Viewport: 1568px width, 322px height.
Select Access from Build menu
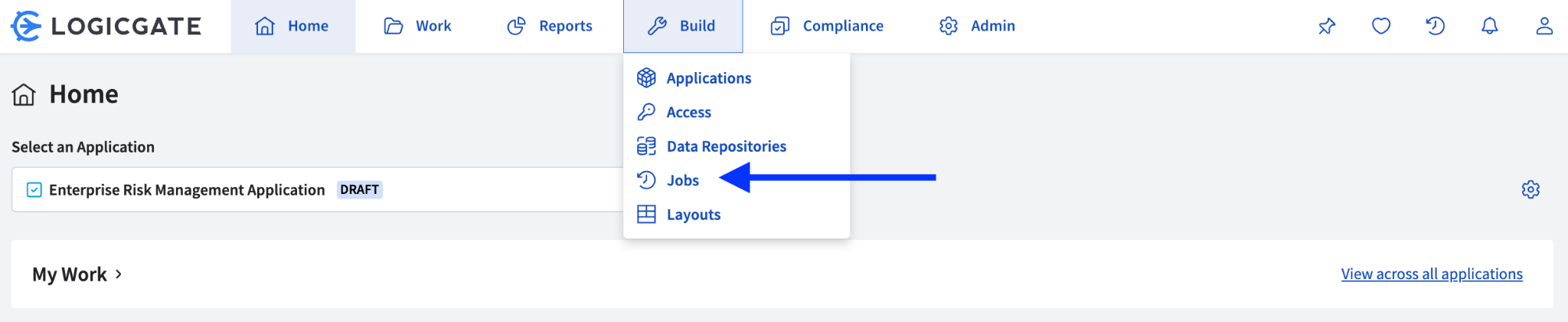[688, 113]
